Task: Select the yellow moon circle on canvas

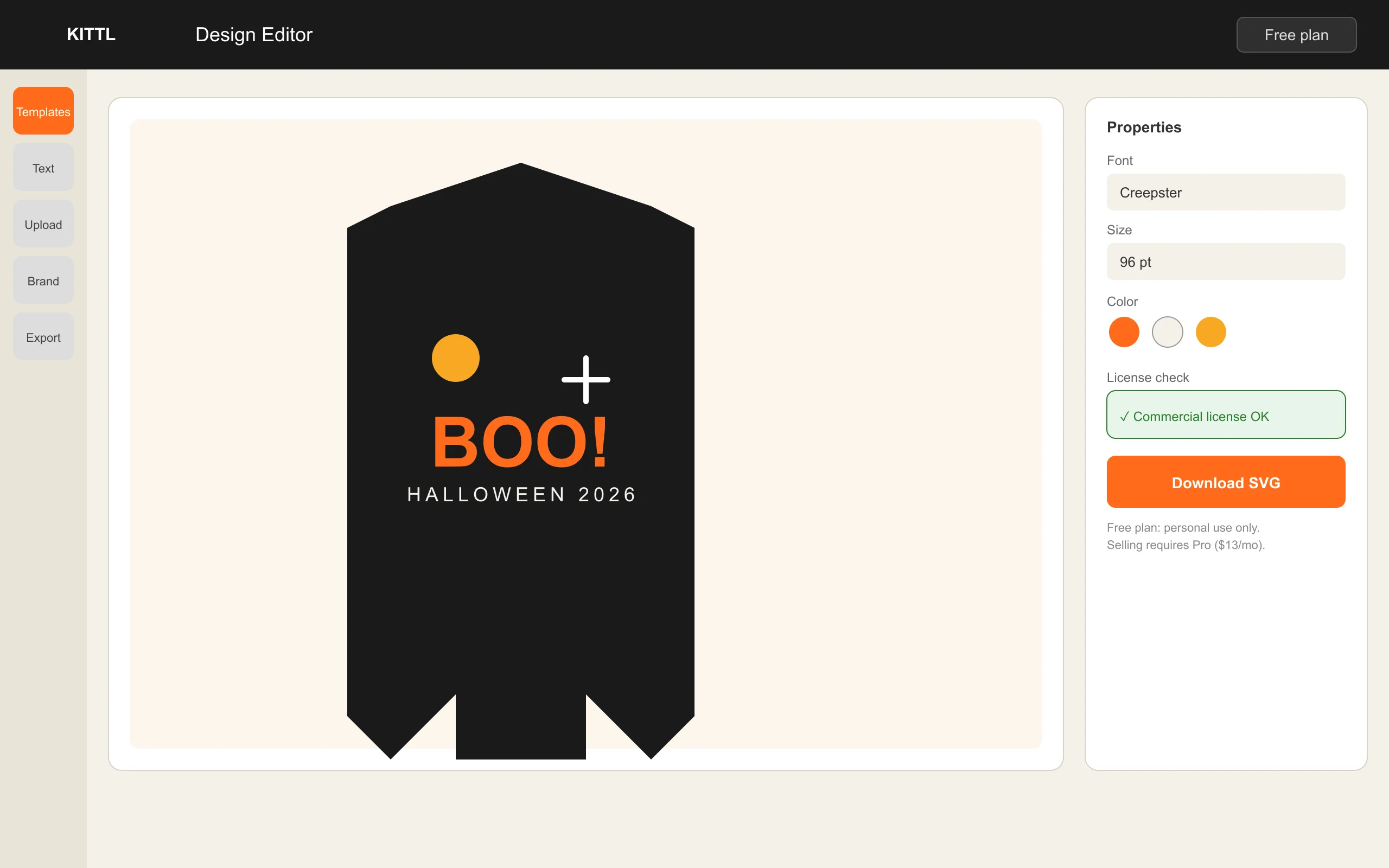Action: (x=455, y=358)
